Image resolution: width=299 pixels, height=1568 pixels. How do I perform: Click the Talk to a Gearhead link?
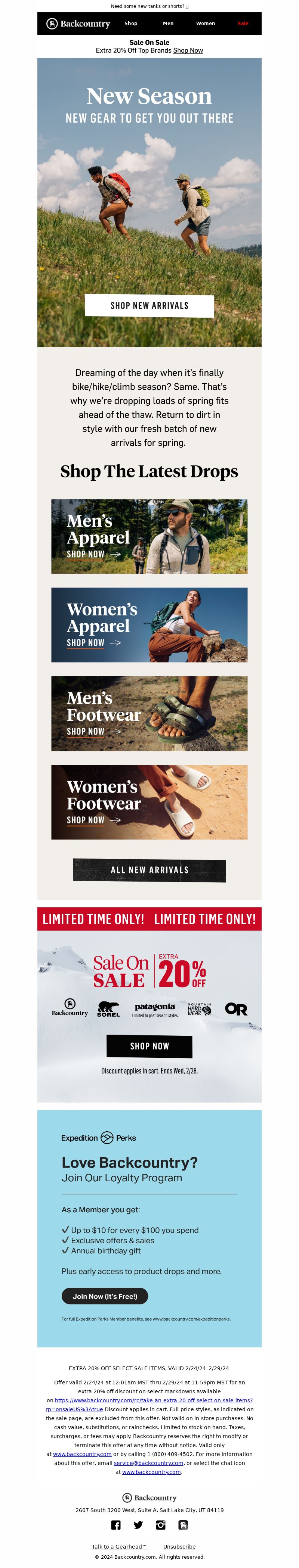click(x=119, y=1546)
